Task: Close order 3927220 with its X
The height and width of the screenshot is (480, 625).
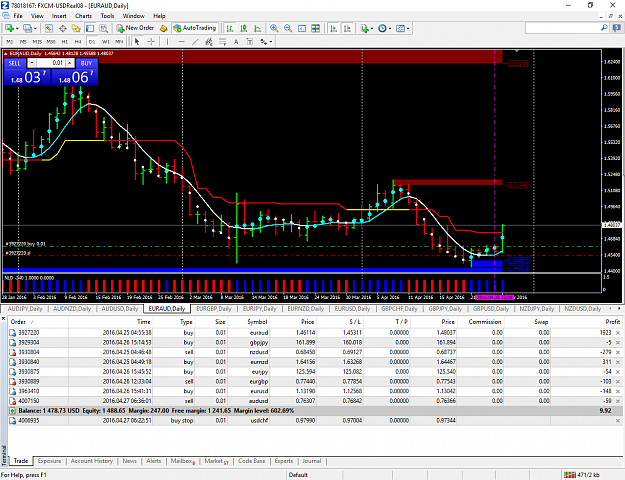Action: tap(618, 333)
